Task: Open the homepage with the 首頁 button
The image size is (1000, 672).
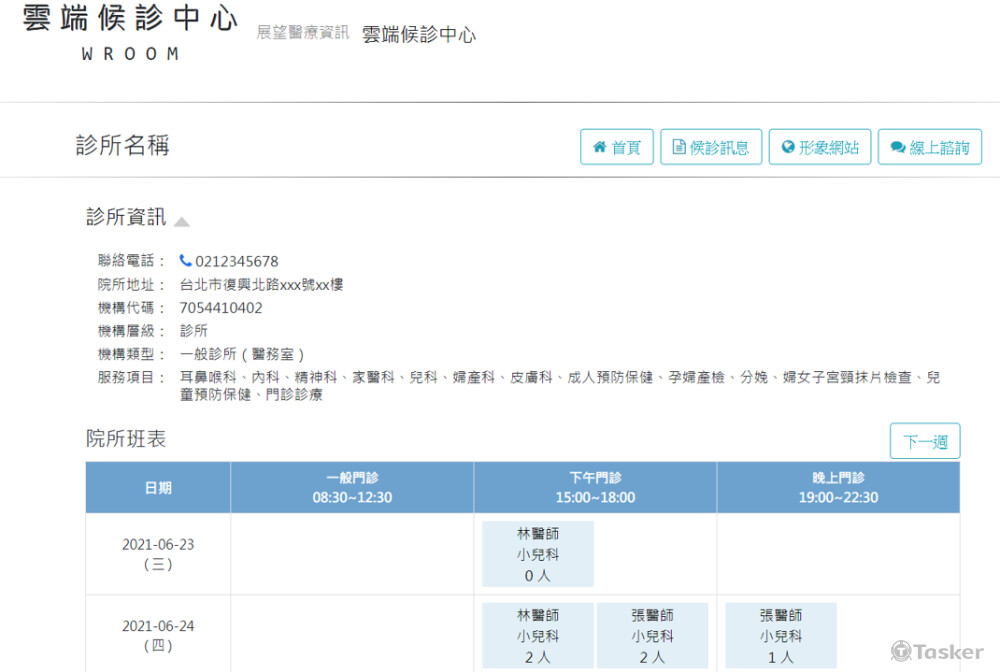Action: coord(617,146)
